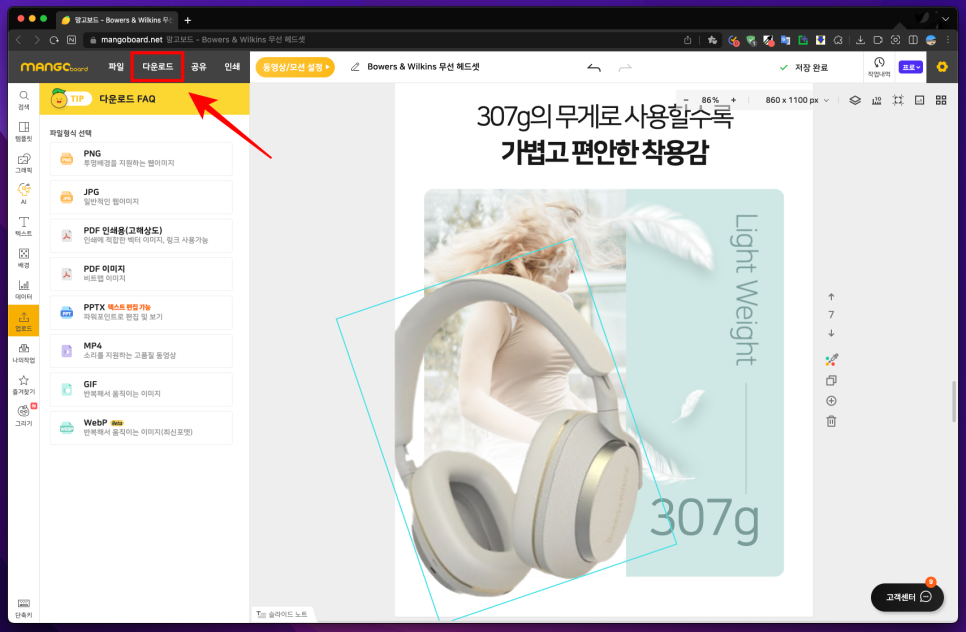Choose the JPG download format
Screen dimensions: 966x632
pos(141,197)
